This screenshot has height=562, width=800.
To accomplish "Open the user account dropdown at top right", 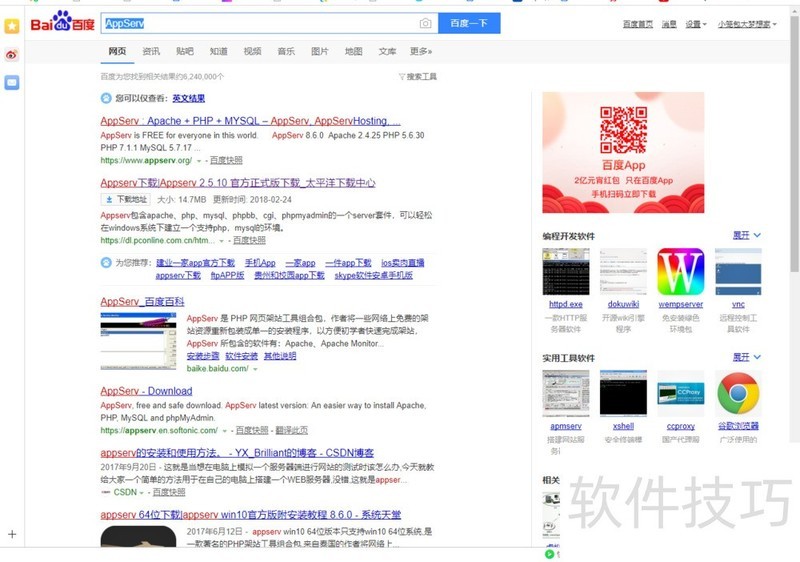I will pyautogui.click(x=747, y=24).
